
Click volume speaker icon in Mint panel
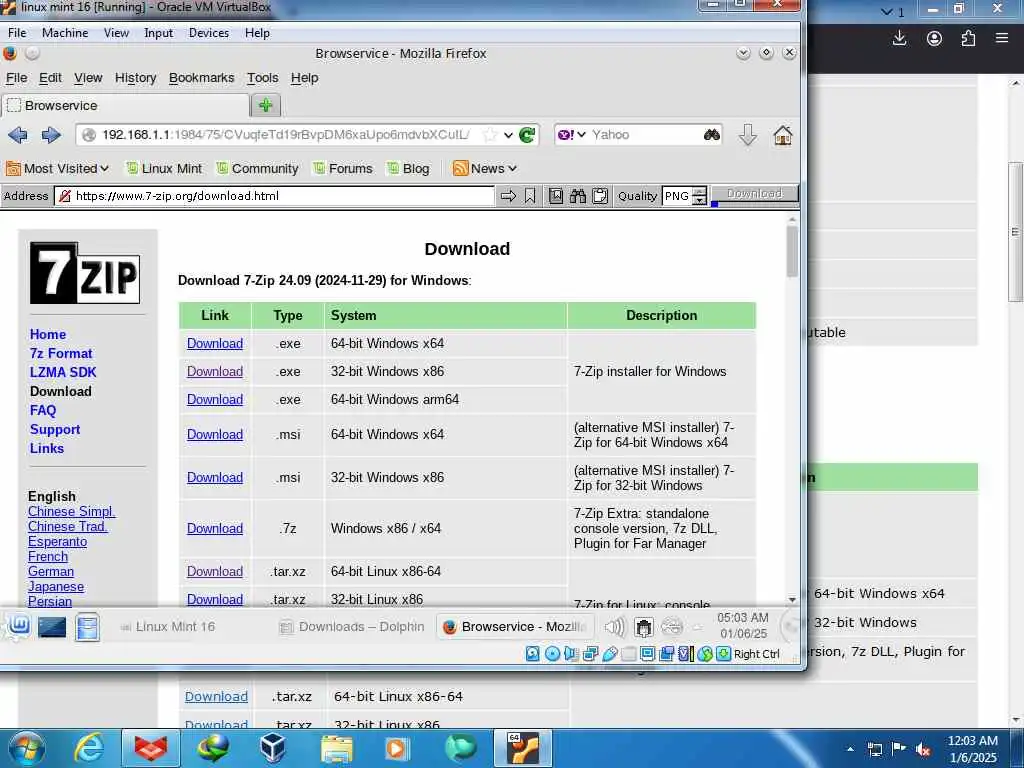(x=615, y=627)
